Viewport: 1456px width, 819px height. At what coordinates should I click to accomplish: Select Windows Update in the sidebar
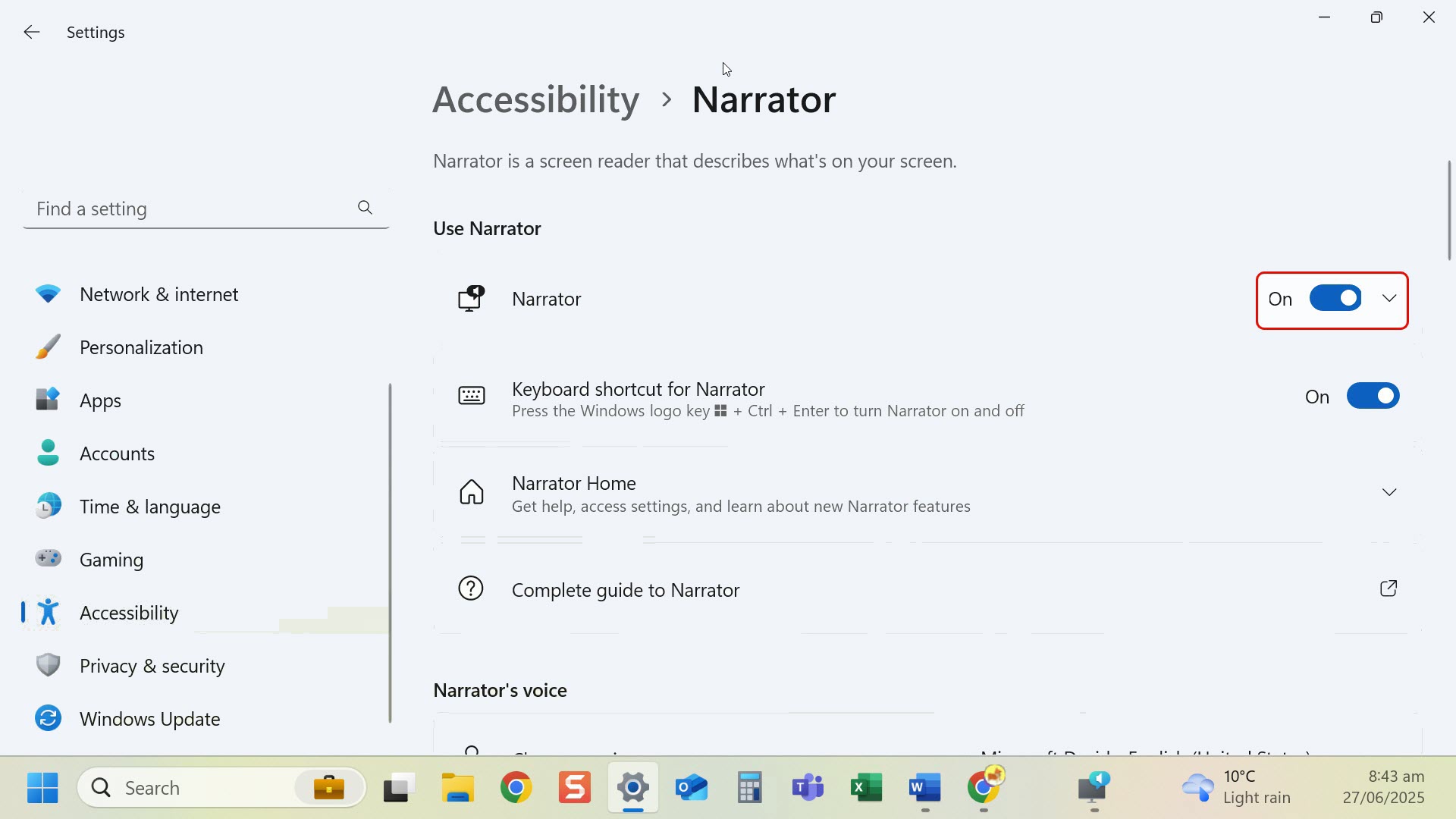(205, 718)
